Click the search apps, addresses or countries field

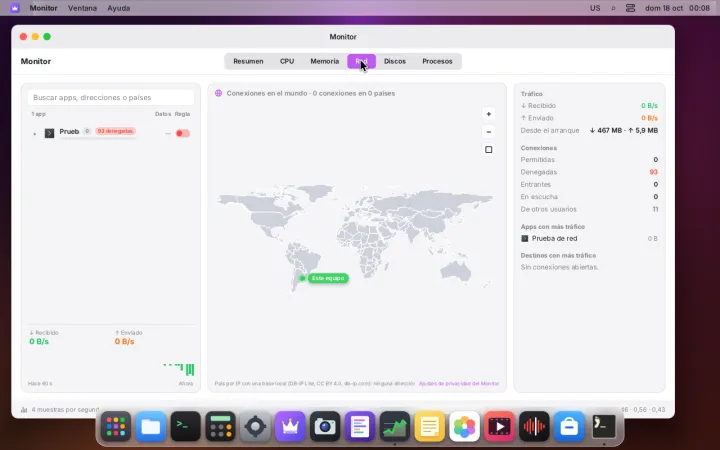111,97
